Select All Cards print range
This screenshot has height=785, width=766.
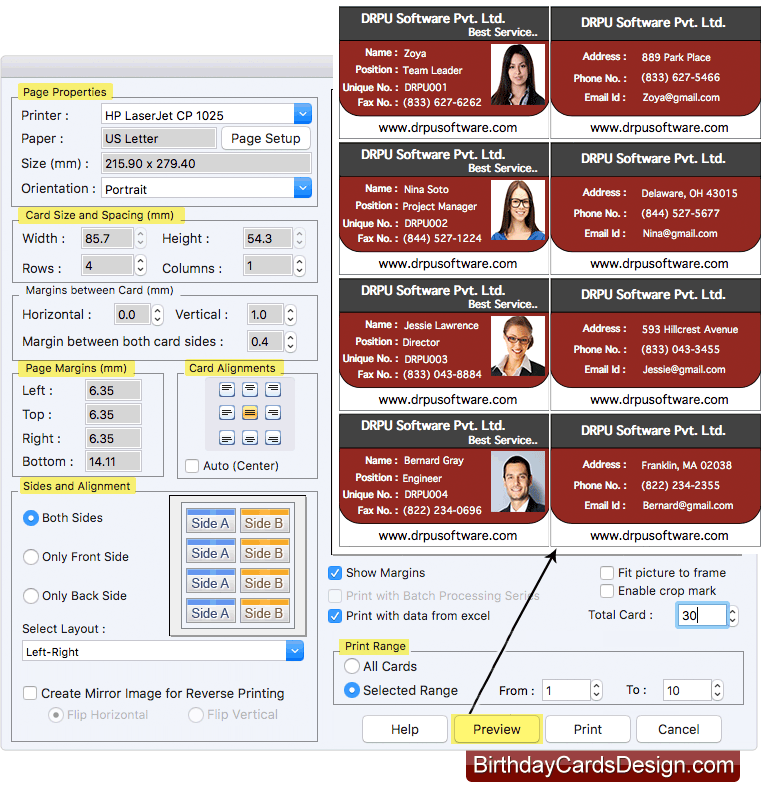(x=352, y=666)
